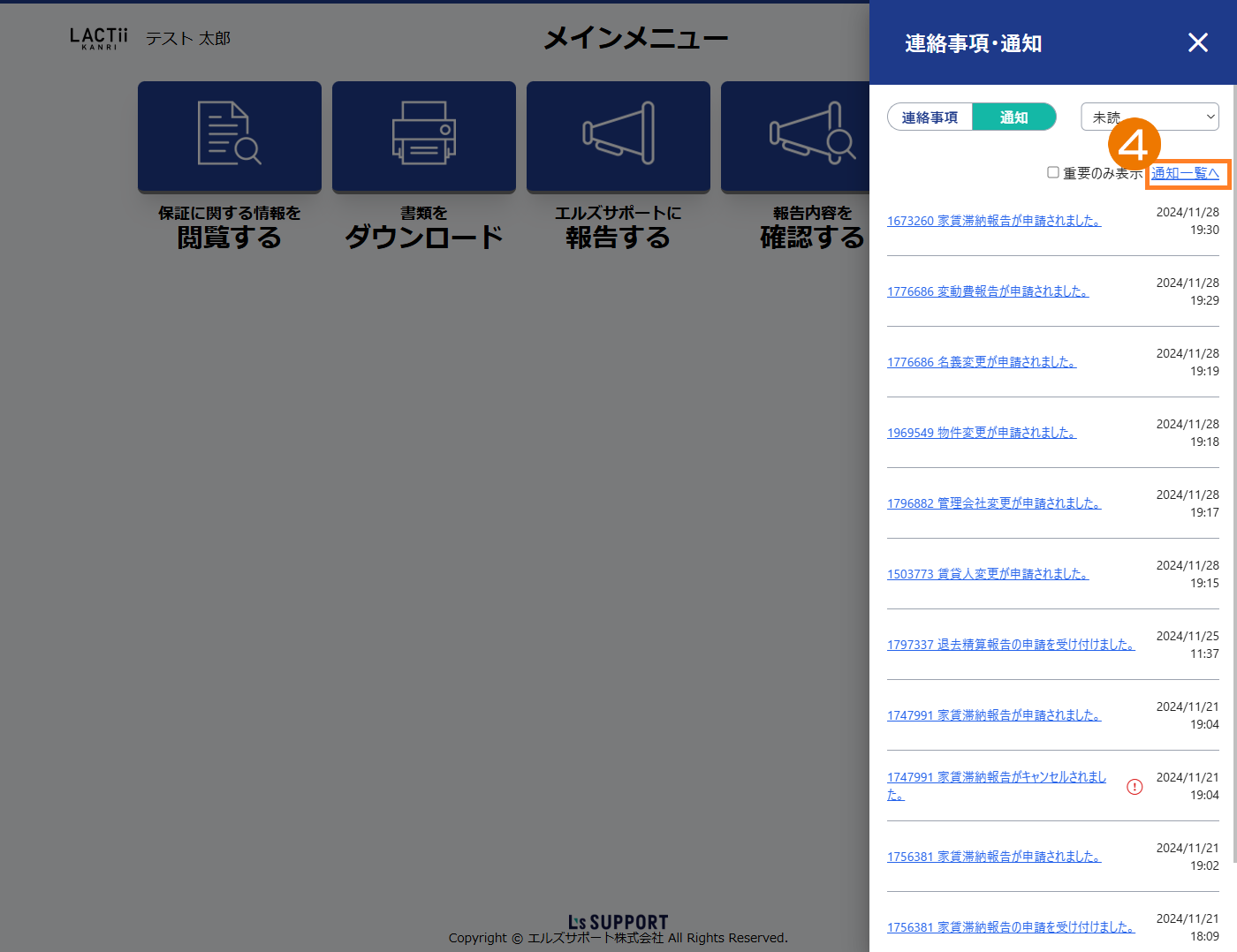Open notification 1797337 退去精算報告
This screenshot has height=952, width=1237.
[1010, 645]
